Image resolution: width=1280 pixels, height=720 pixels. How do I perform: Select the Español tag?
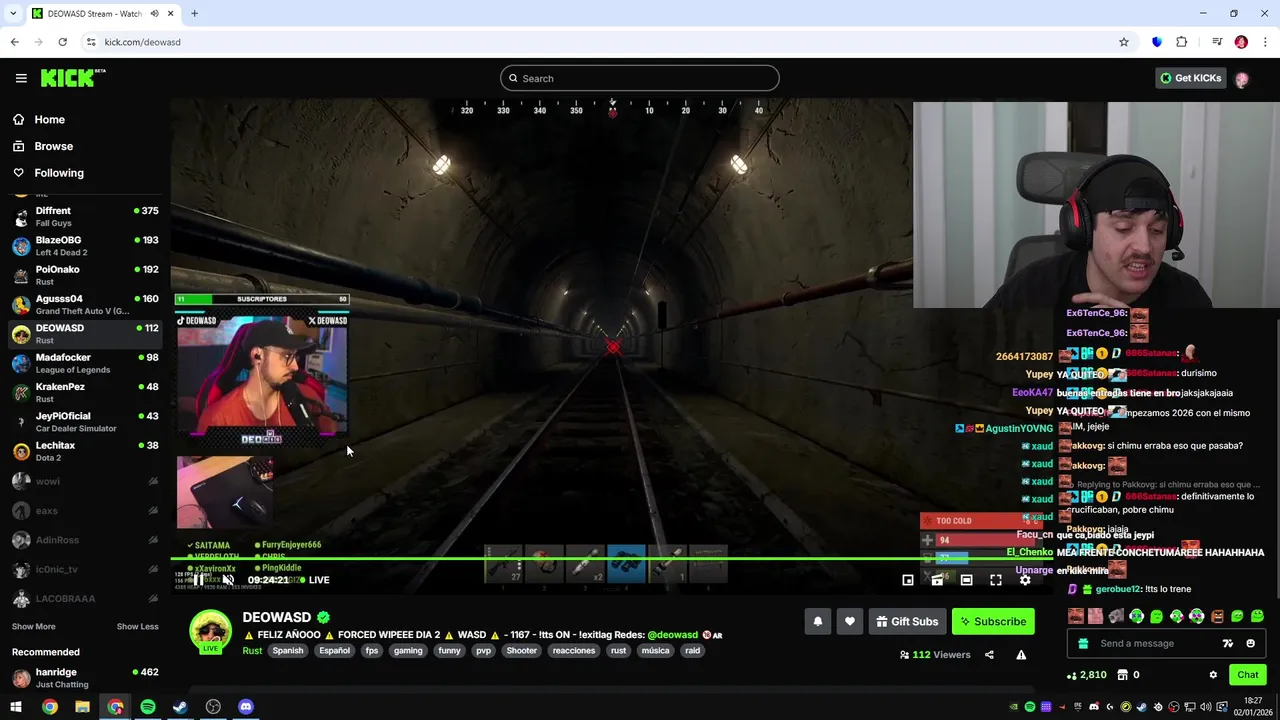(x=335, y=651)
